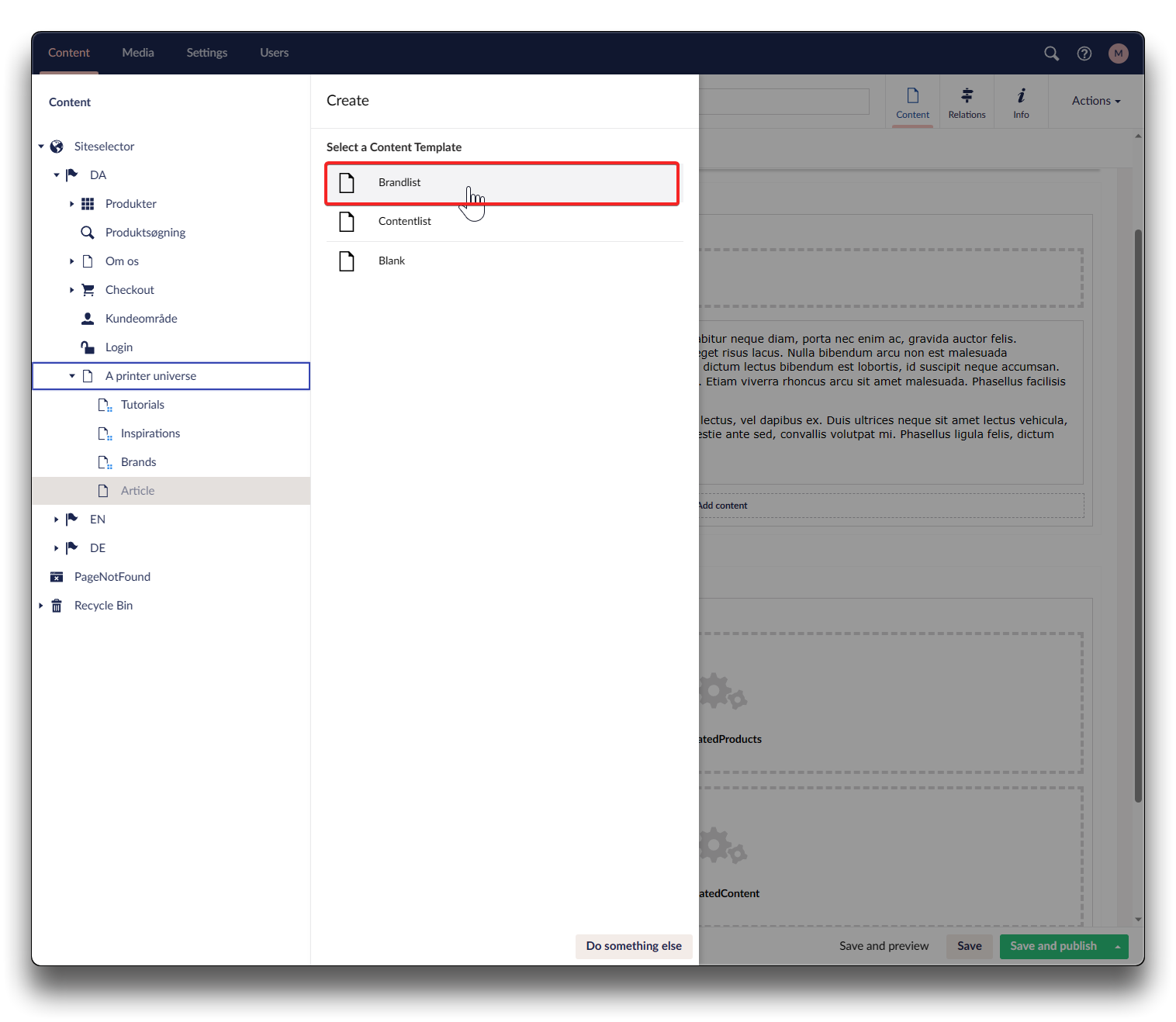Click the Recycle Bin trash icon
The height and width of the screenshot is (1022, 1176).
[x=57, y=606]
